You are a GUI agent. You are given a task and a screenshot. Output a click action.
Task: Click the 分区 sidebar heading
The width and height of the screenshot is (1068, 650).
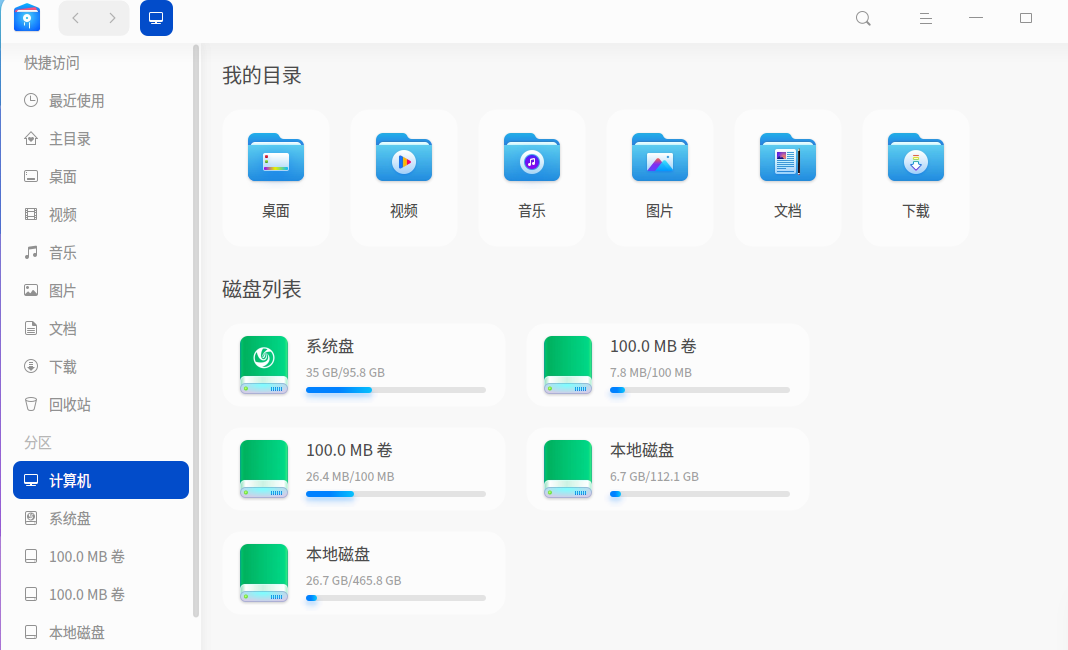click(x=38, y=443)
